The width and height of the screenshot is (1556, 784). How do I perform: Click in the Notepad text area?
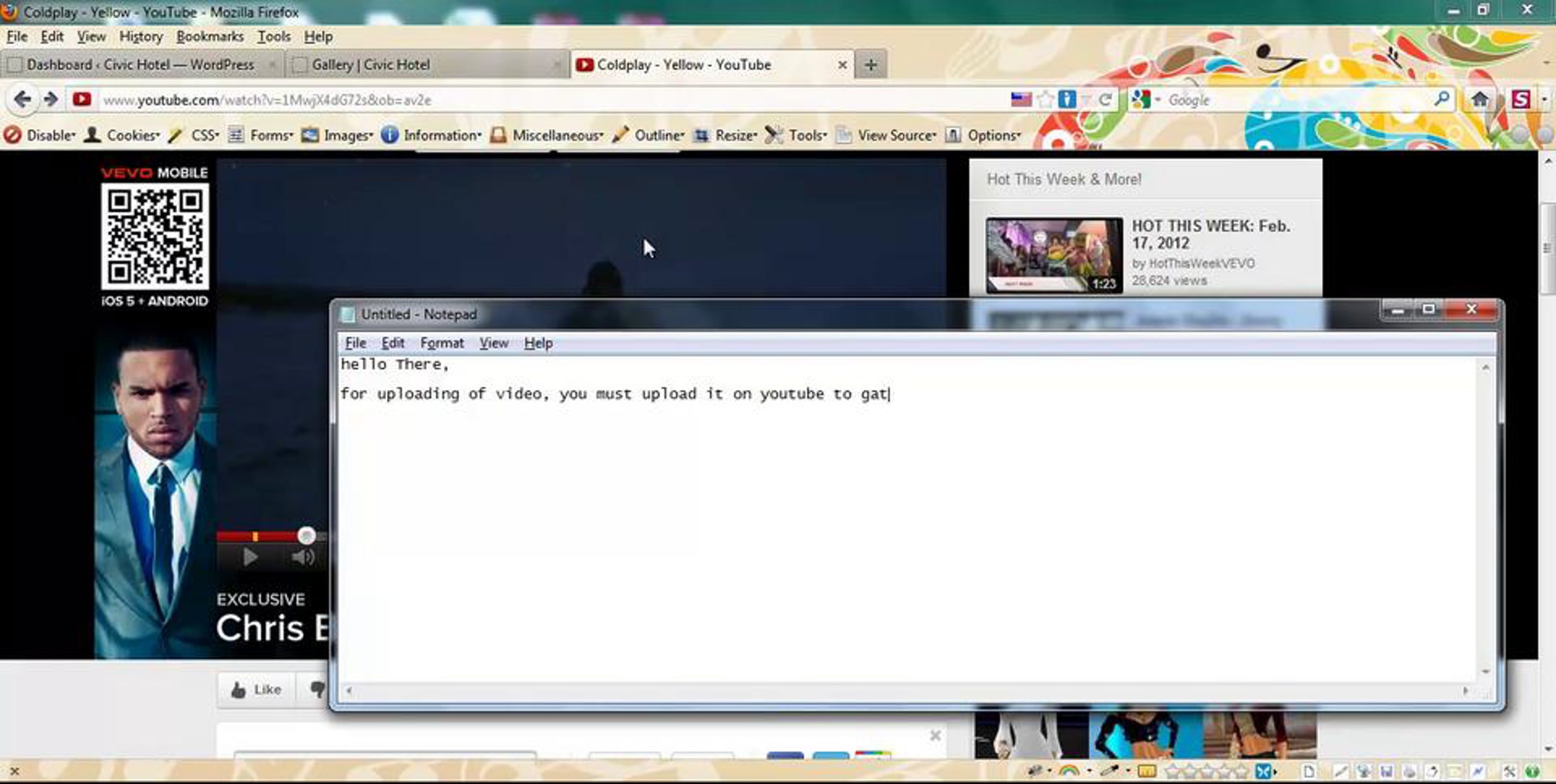point(907,518)
